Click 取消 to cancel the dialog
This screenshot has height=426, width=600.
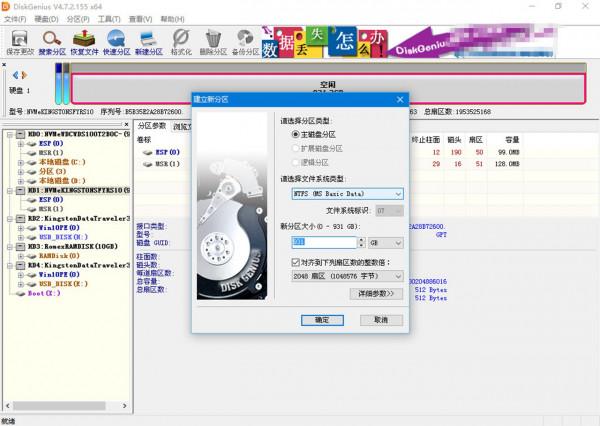click(x=381, y=320)
